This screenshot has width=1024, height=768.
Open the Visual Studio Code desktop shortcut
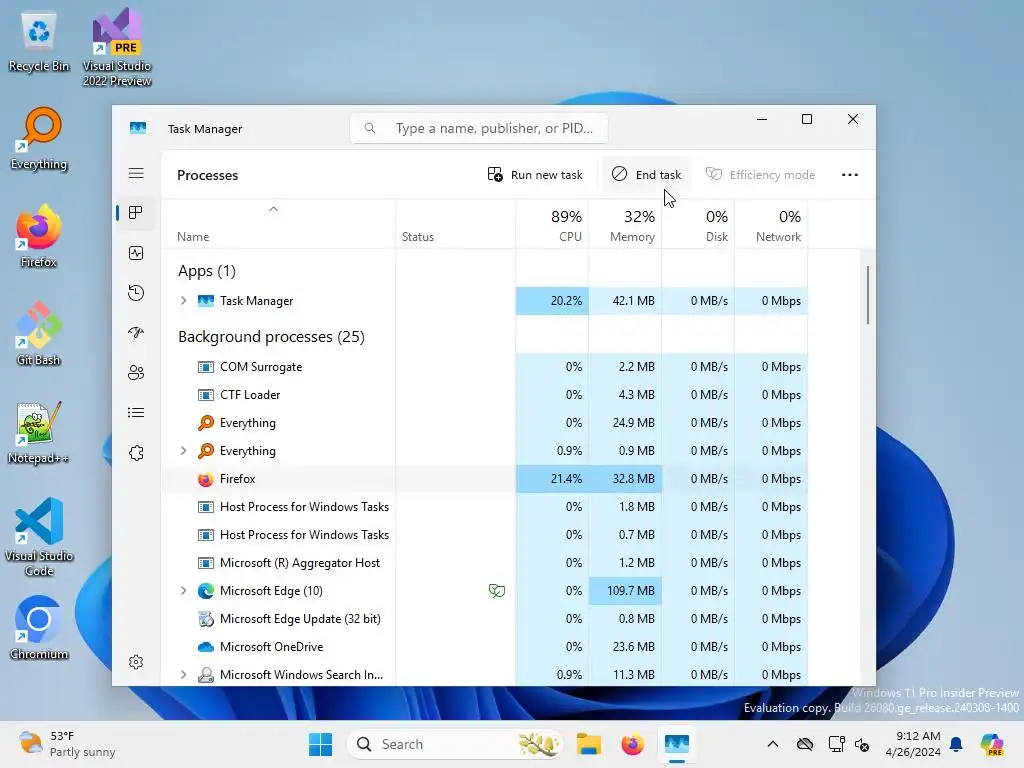(39, 537)
